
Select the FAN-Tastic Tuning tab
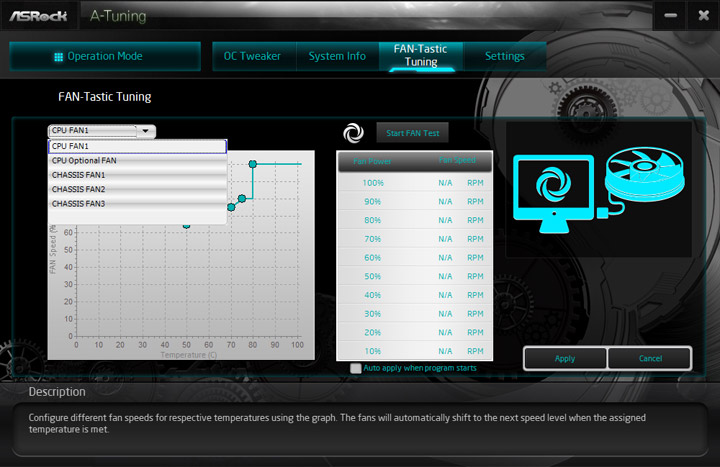pyautogui.click(x=421, y=56)
